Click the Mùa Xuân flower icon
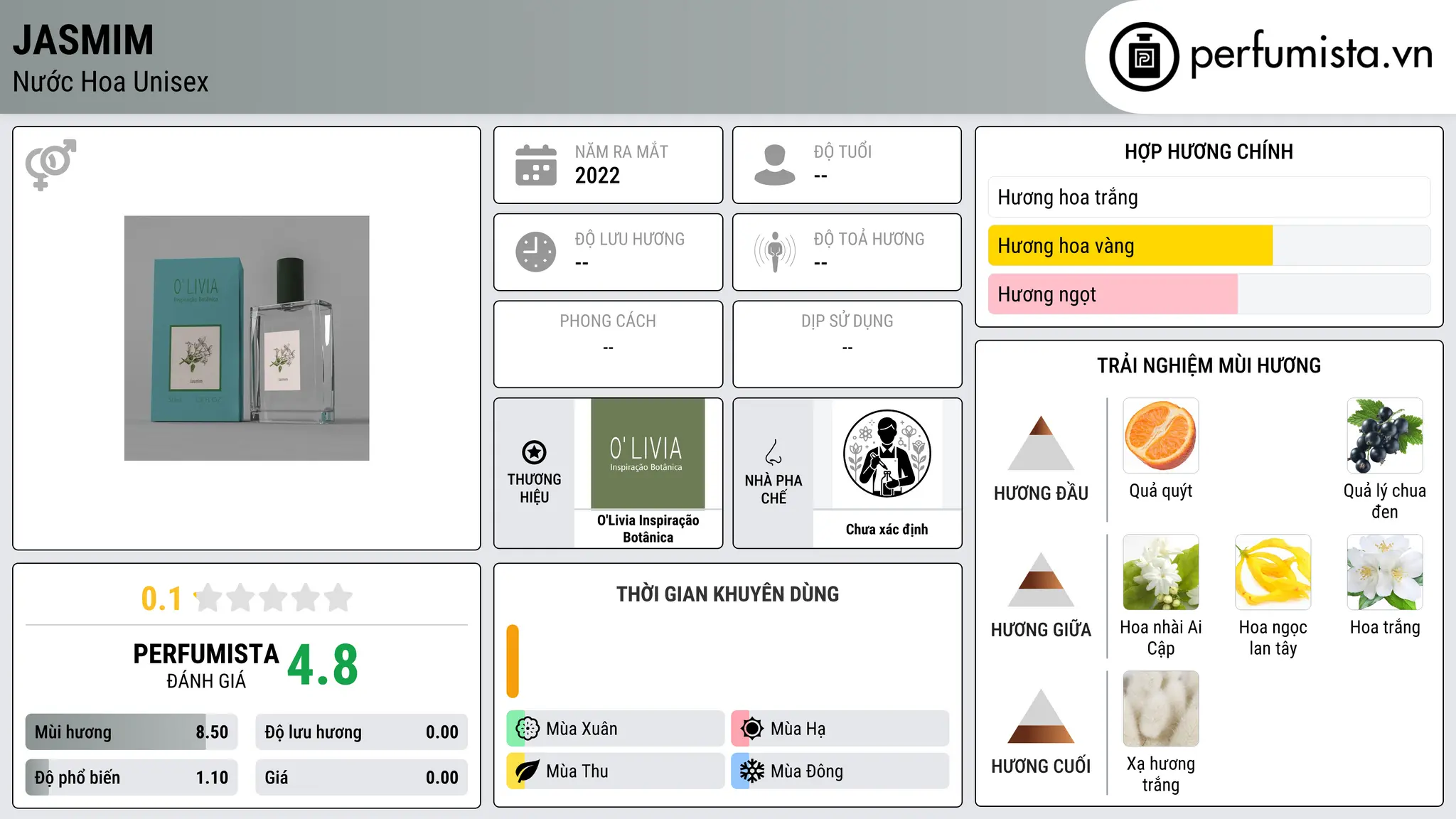This screenshot has width=1456, height=819. 528,729
